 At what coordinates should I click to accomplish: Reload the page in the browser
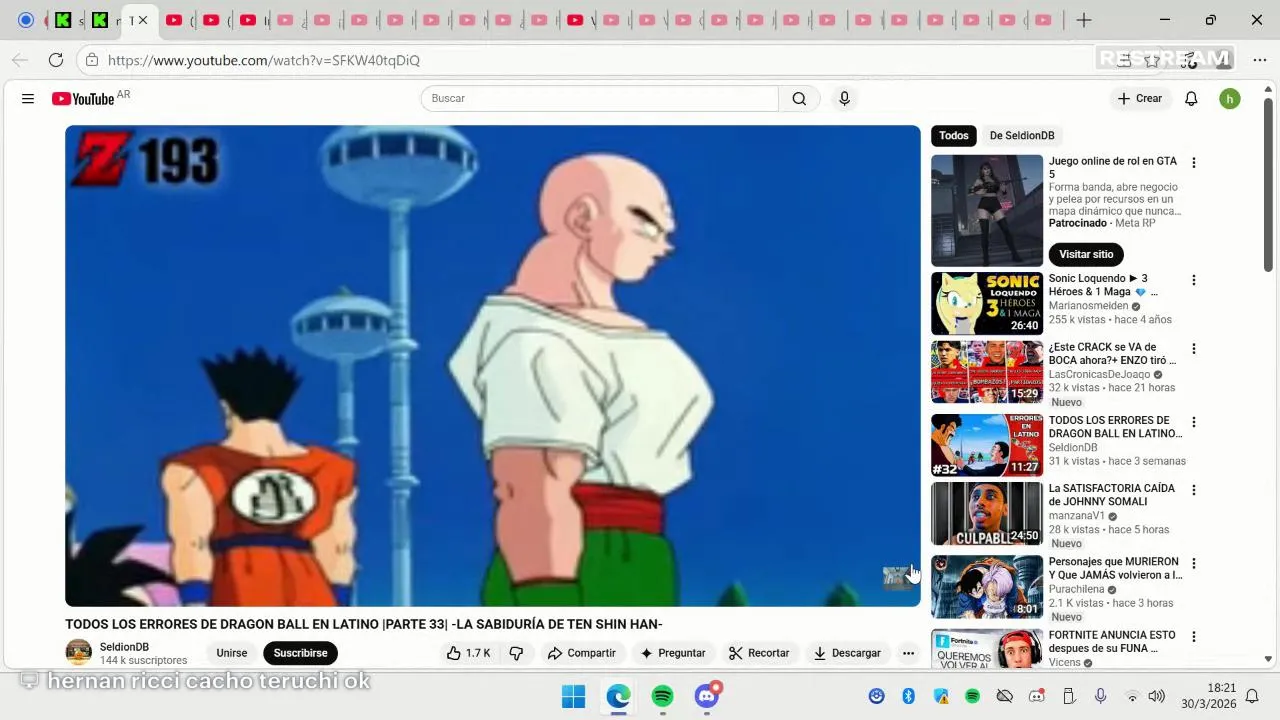(x=56, y=60)
